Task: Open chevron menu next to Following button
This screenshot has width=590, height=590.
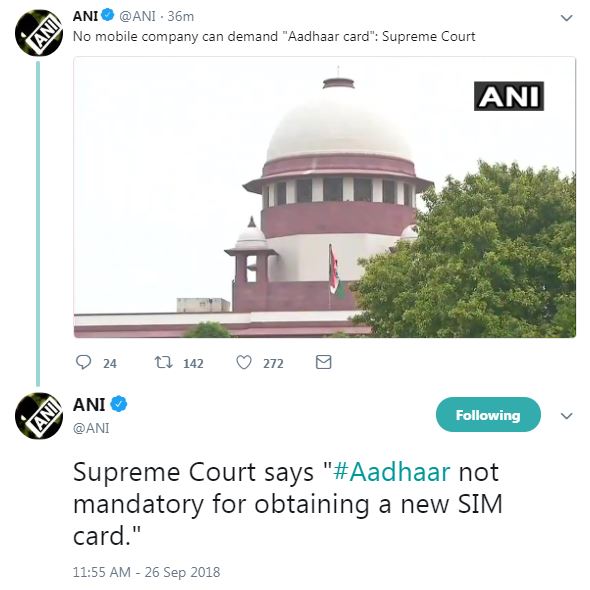Action: coord(566,416)
